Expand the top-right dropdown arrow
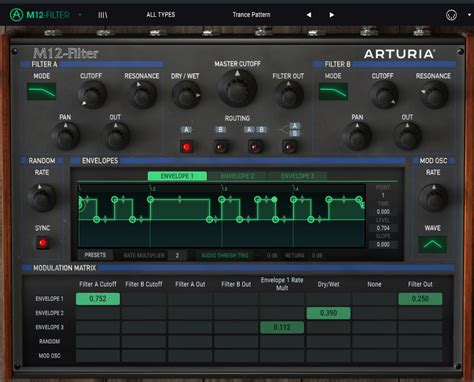 click(x=469, y=15)
